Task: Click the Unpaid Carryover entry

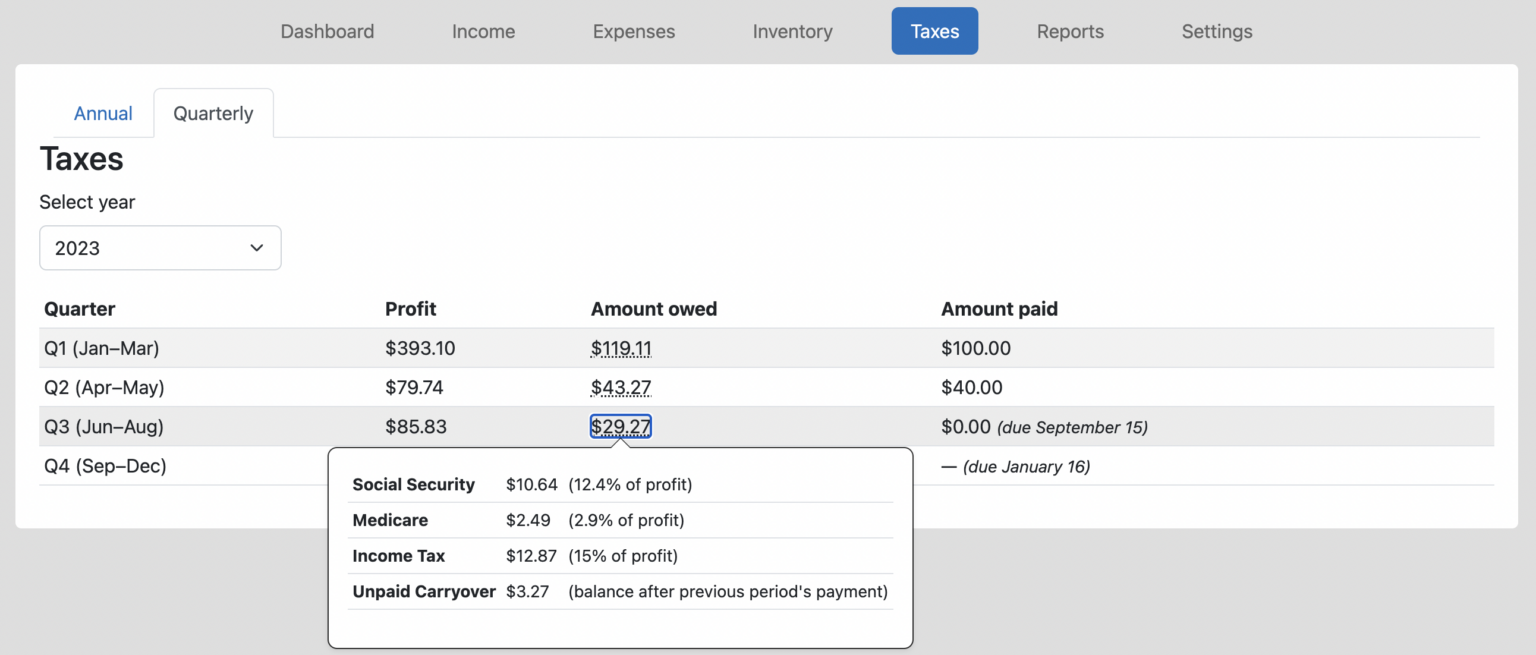Action: (423, 591)
